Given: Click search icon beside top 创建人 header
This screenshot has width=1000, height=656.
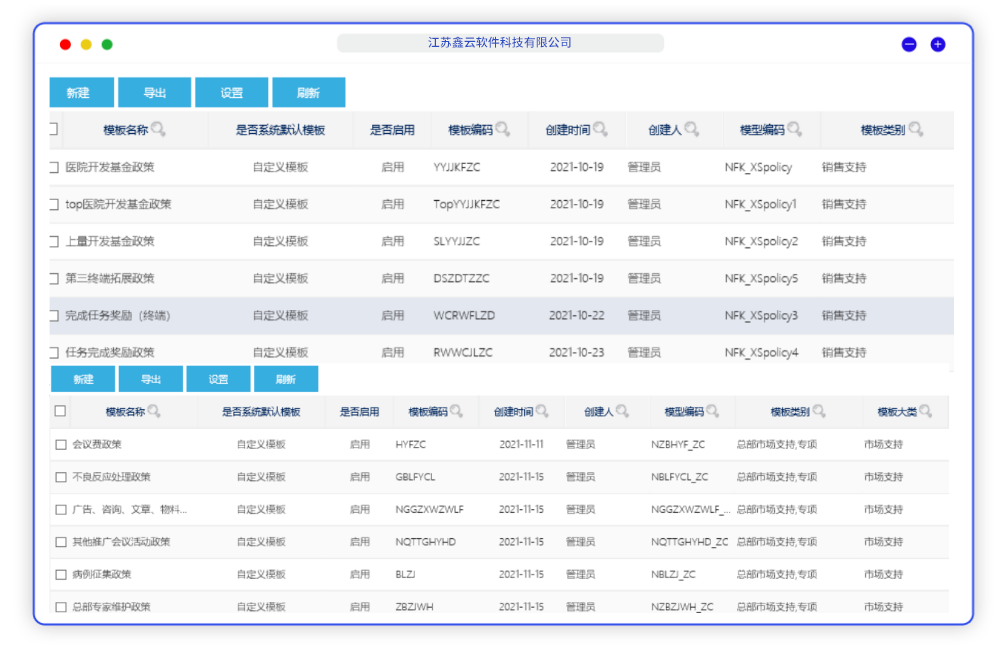Looking at the screenshot, I should pyautogui.click(x=691, y=130).
